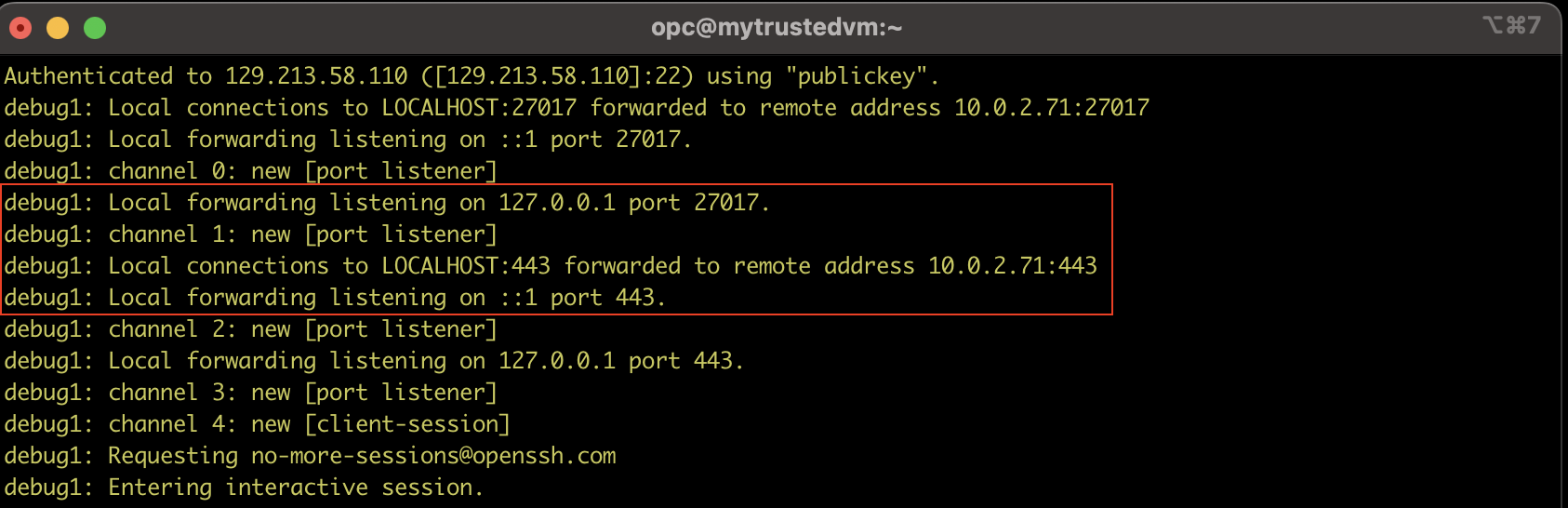Image resolution: width=1568 pixels, height=508 pixels.
Task: Click the "[client-session]" text on the channel 4 line
Action: 407,424
